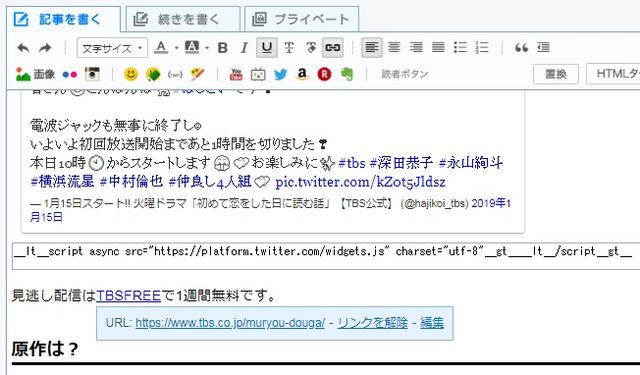Image resolution: width=640 pixels, height=375 pixels.
Task: Click the Twitter bird icon
Action: [x=280, y=75]
